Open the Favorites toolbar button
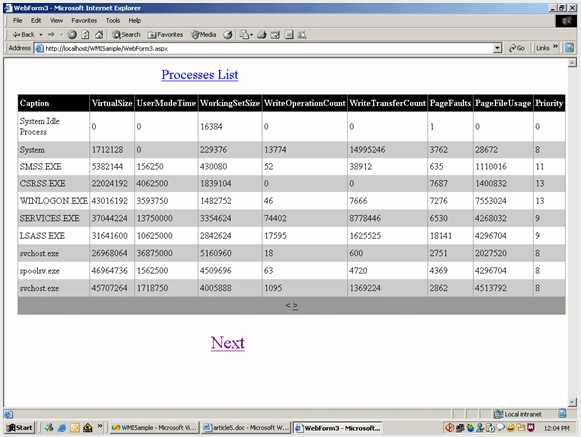The height and width of the screenshot is (437, 581). coord(165,35)
